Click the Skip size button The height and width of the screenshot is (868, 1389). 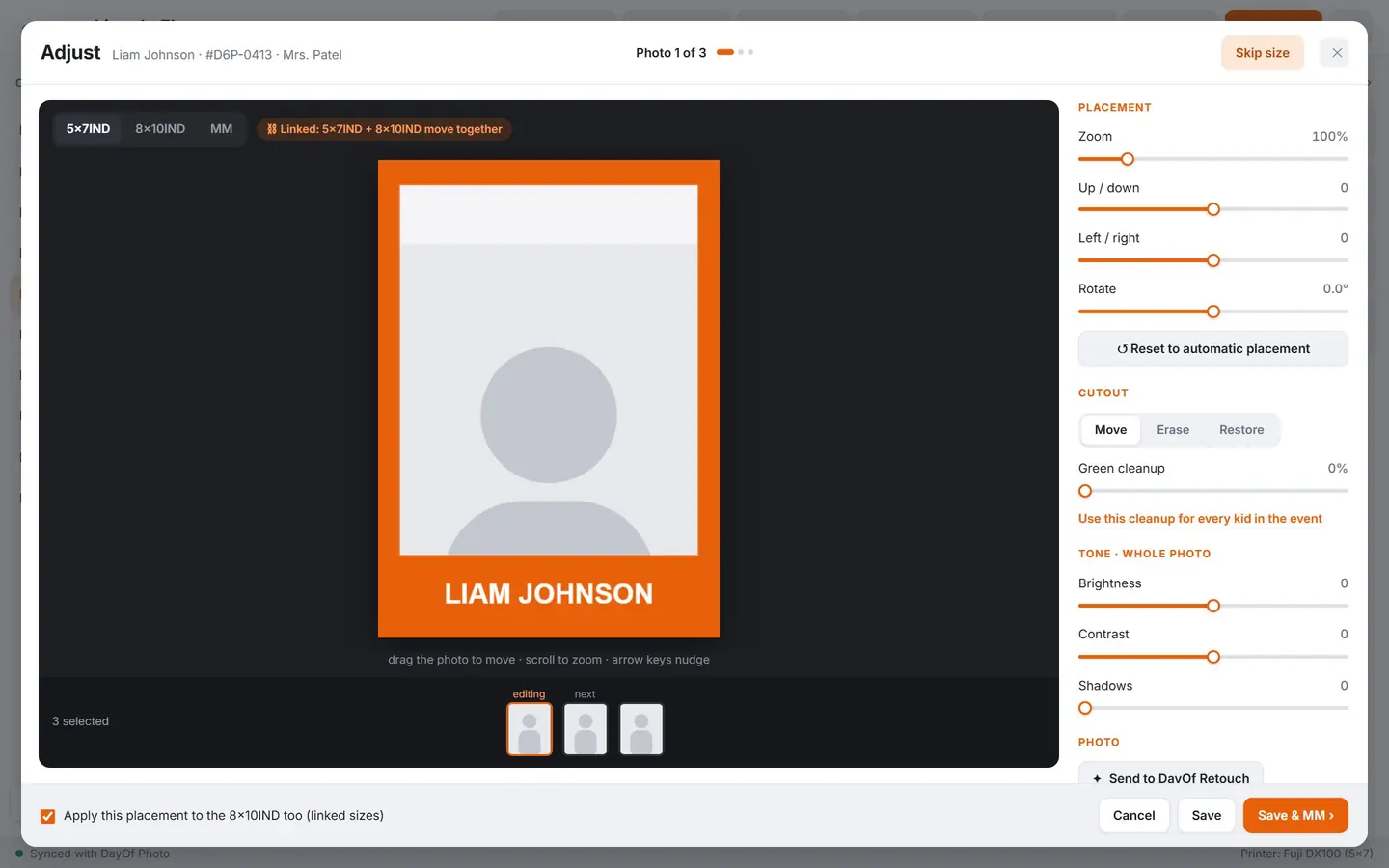tap(1263, 53)
